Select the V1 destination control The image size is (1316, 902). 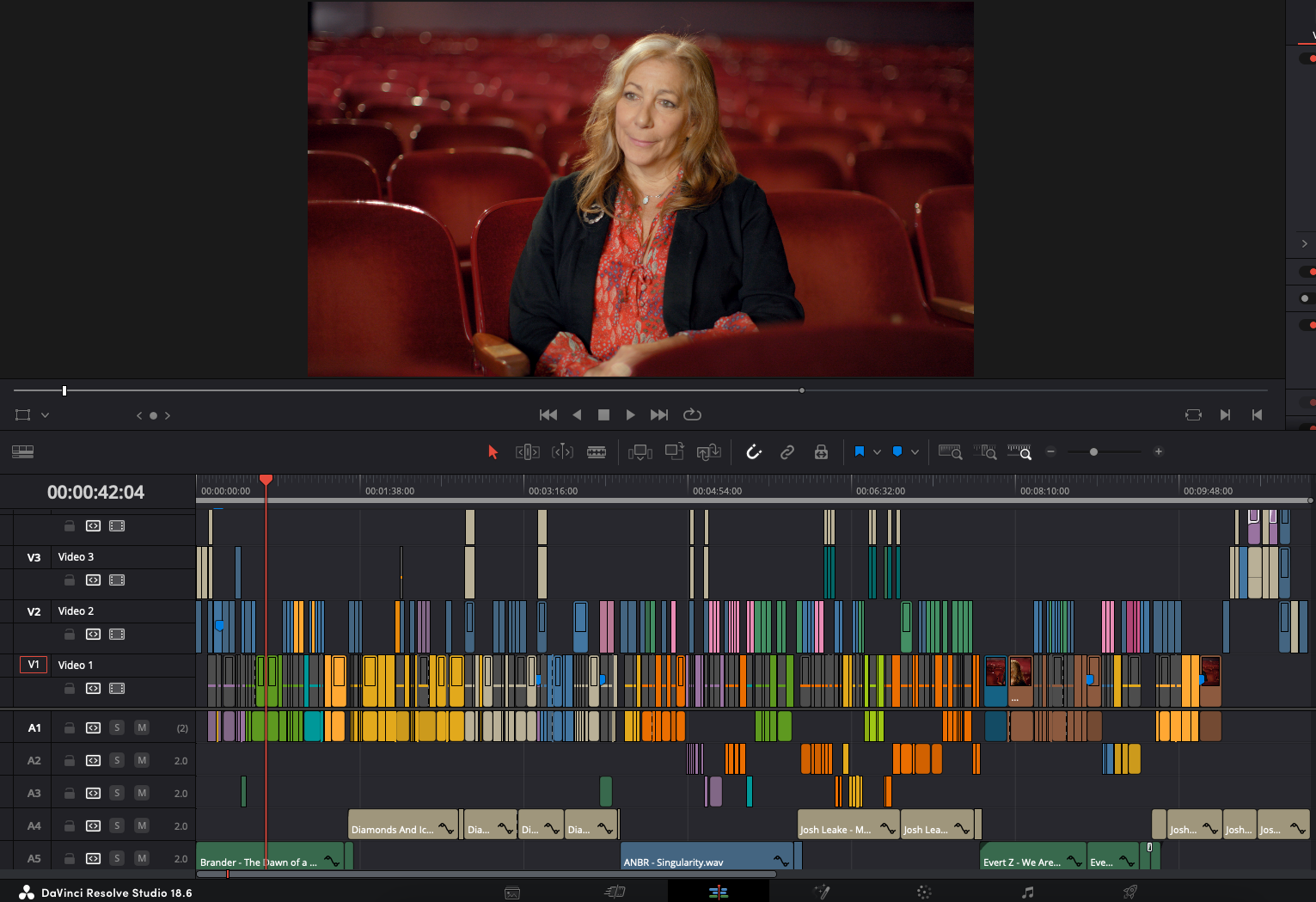34,665
